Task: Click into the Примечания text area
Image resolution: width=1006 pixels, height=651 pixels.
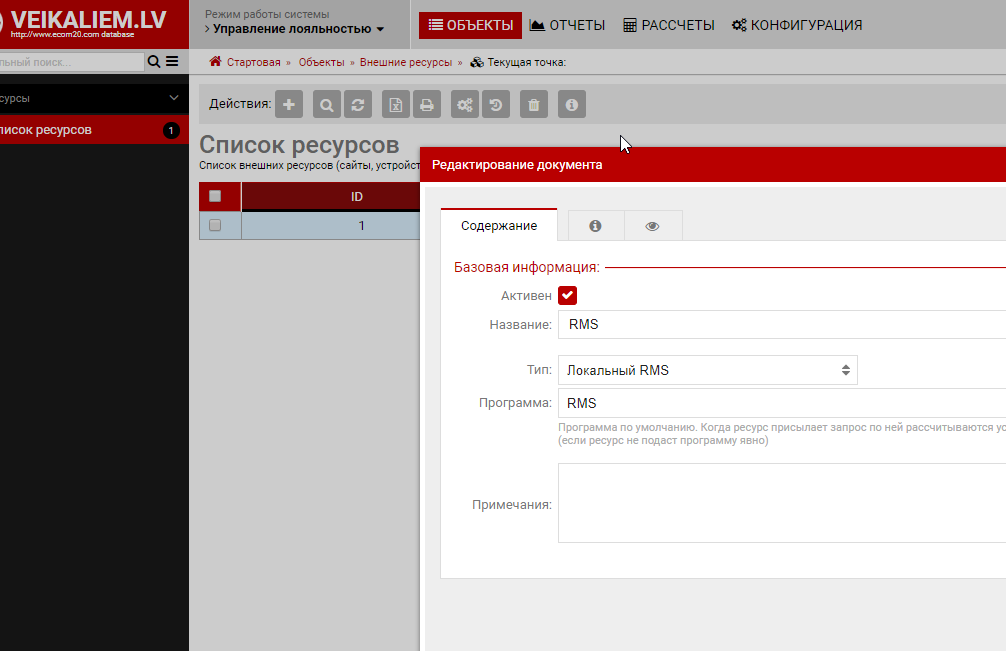Action: (x=780, y=503)
